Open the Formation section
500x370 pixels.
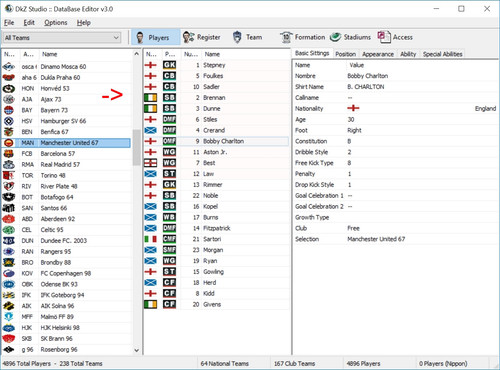click(302, 37)
